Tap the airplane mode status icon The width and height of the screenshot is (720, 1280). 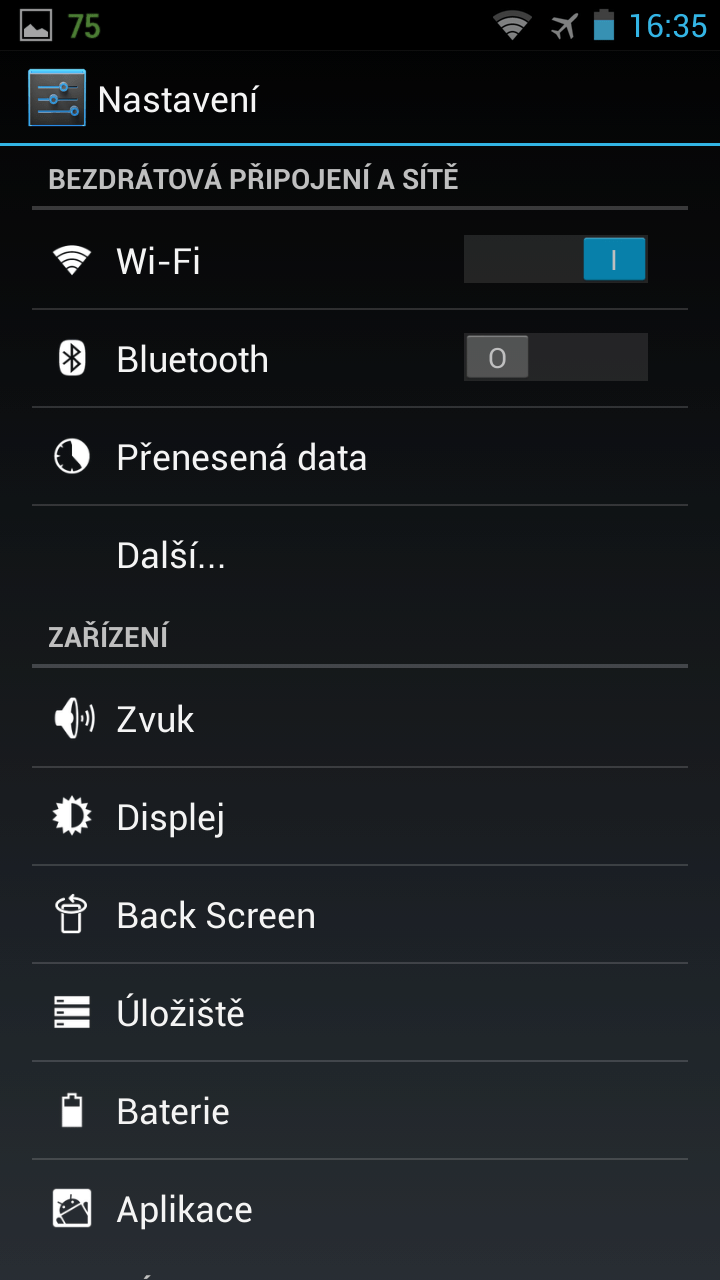click(565, 26)
